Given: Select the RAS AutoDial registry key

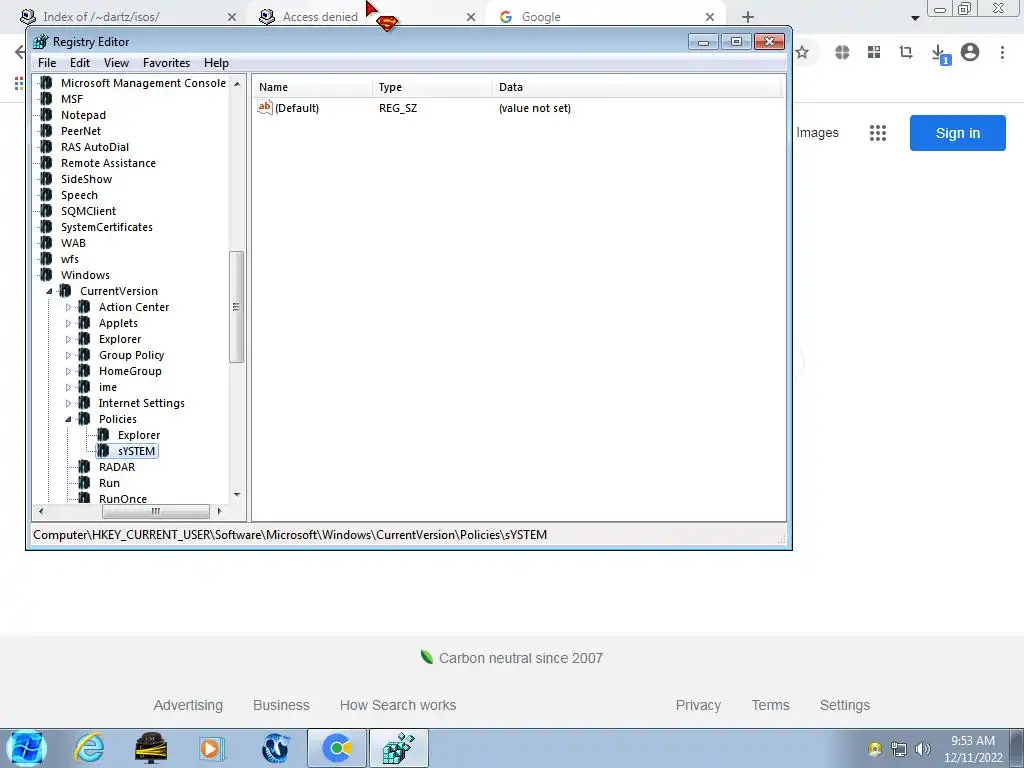Looking at the screenshot, I should click(x=95, y=147).
